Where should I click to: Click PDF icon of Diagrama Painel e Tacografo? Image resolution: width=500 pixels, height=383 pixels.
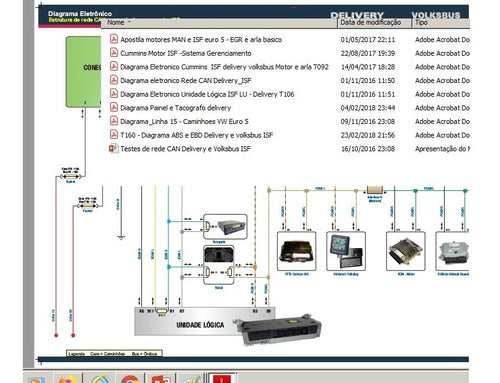click(114, 107)
